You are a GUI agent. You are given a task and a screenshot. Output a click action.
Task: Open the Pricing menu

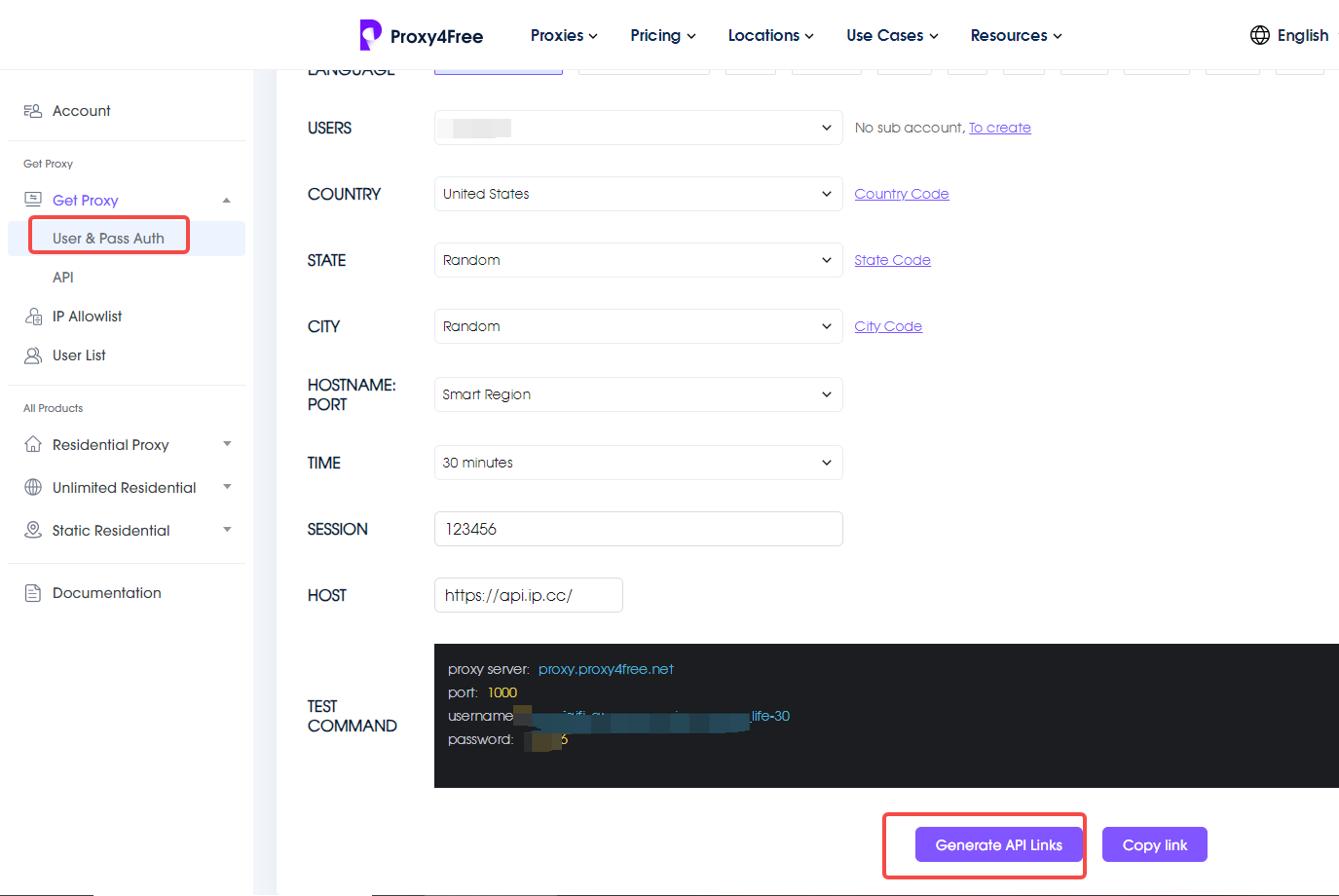663,35
